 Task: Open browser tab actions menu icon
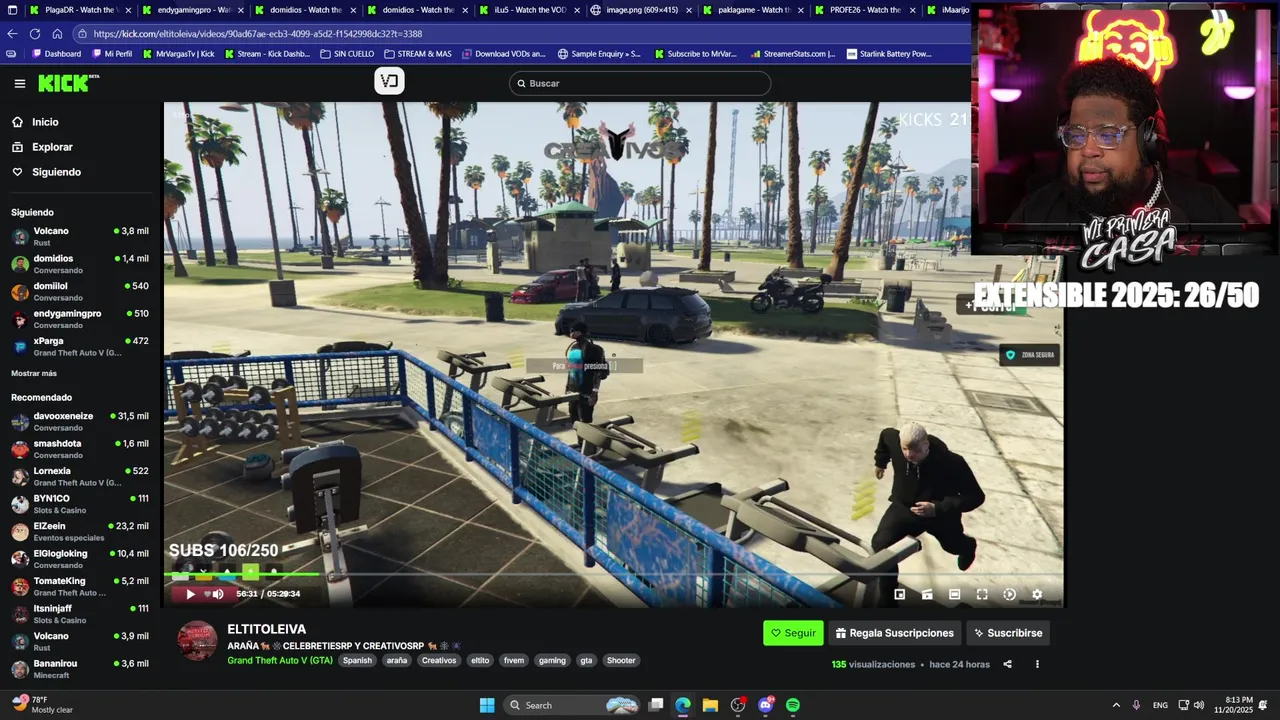12,10
